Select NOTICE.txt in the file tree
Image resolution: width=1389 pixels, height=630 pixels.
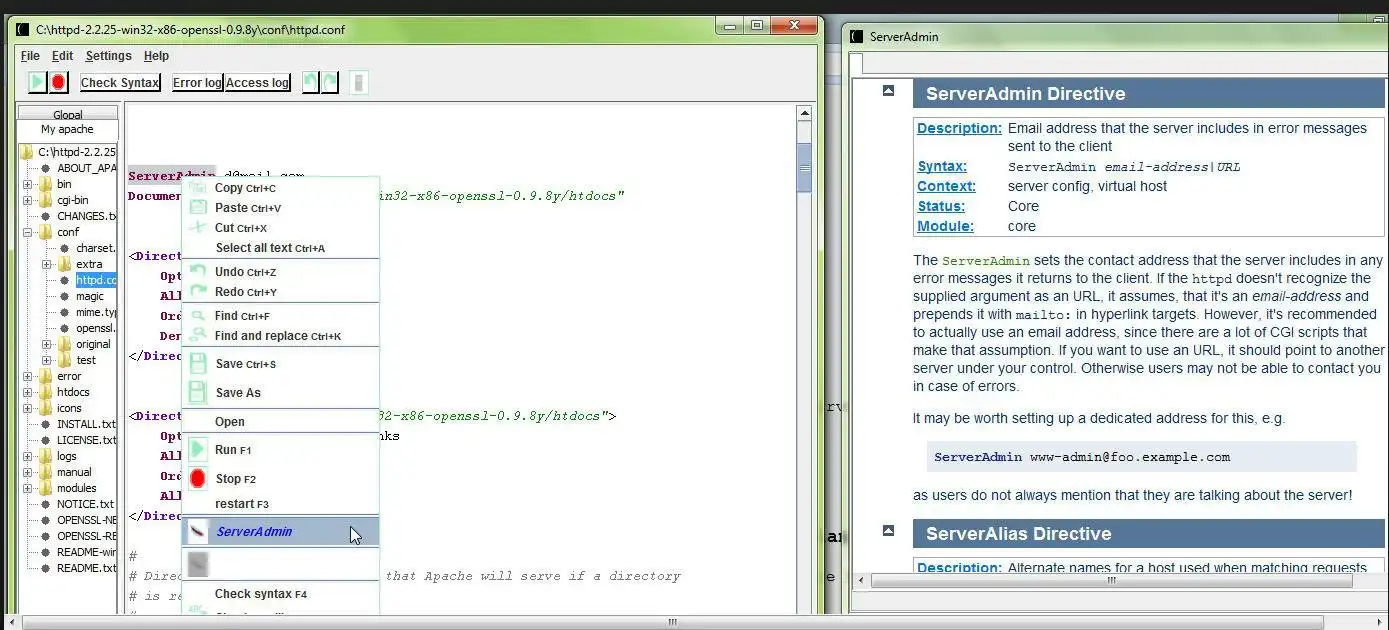(x=85, y=504)
